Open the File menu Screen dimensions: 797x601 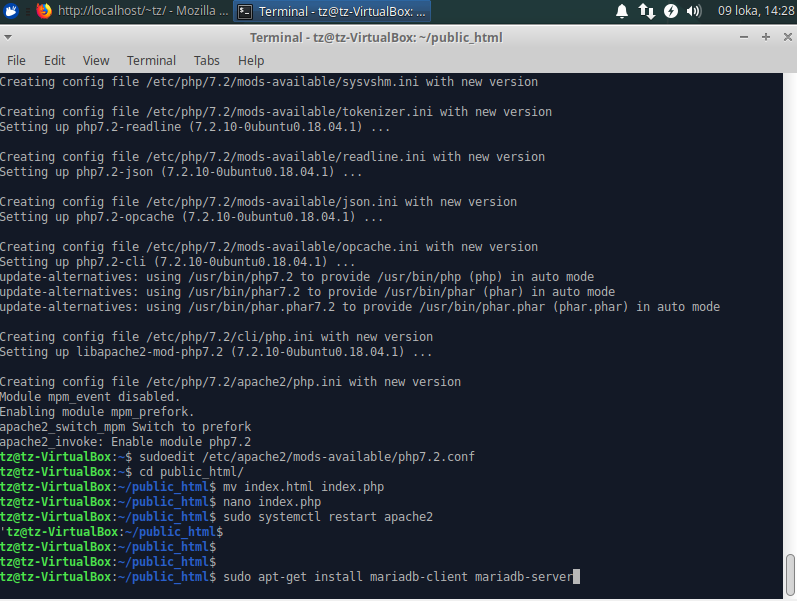[x=16, y=60]
